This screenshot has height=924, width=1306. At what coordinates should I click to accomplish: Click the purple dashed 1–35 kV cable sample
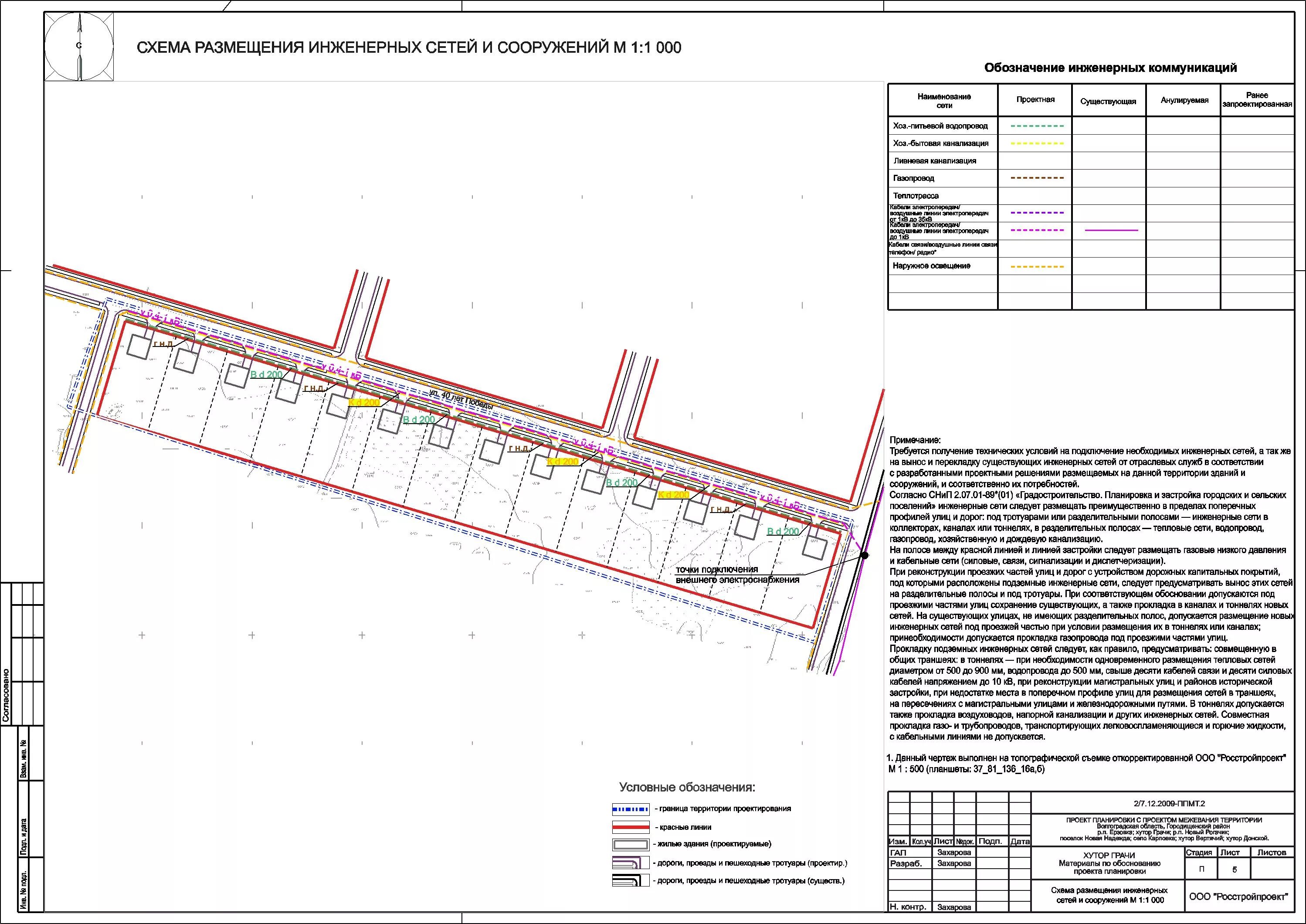pyautogui.click(x=1037, y=213)
